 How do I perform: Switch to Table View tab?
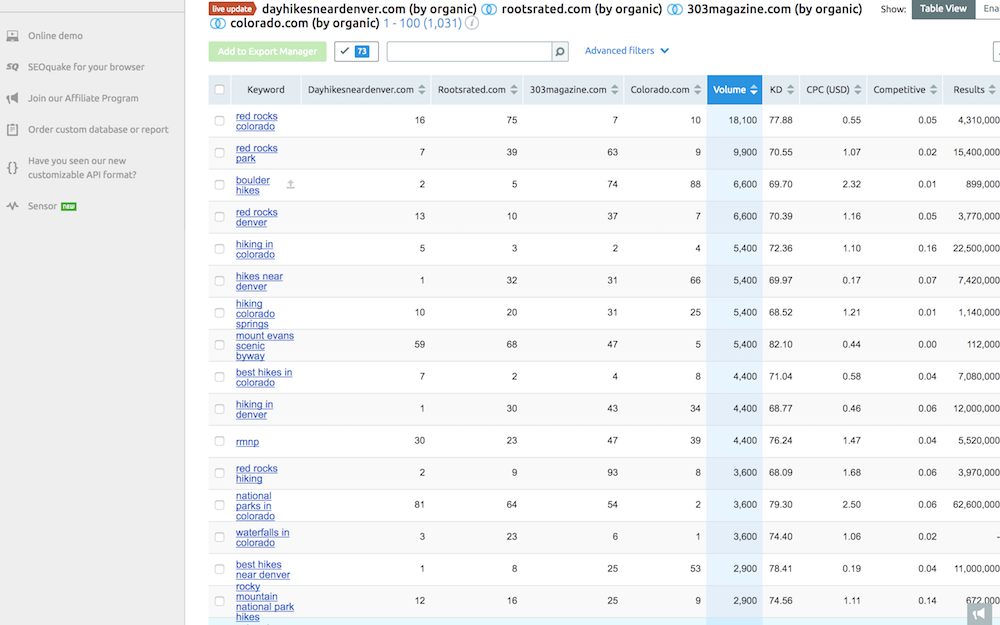(943, 9)
